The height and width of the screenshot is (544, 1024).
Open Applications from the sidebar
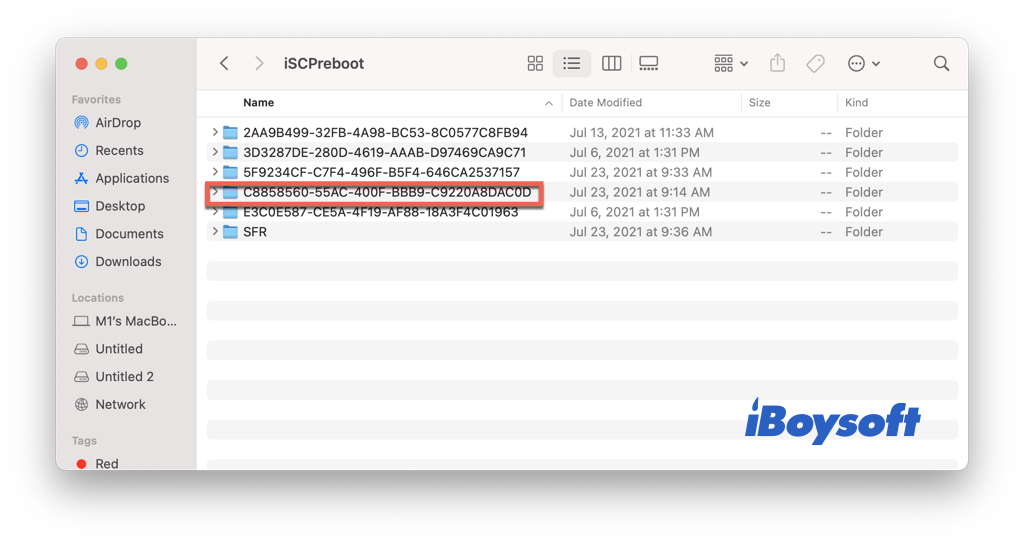click(x=132, y=178)
